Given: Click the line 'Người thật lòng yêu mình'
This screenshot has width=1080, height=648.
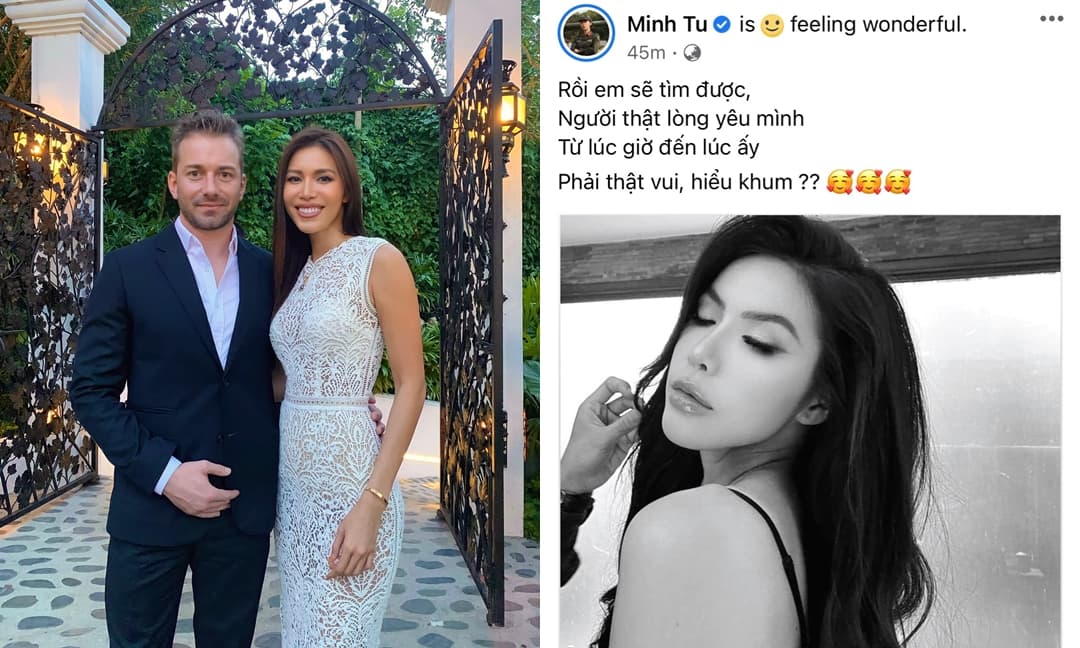Looking at the screenshot, I should pos(681,119).
